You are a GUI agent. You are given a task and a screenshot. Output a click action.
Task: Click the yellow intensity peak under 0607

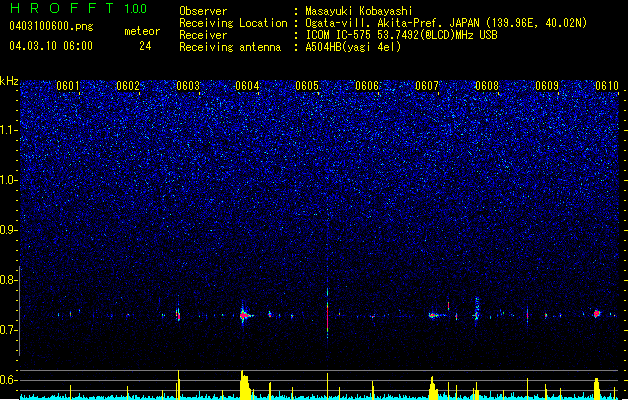pos(433,388)
